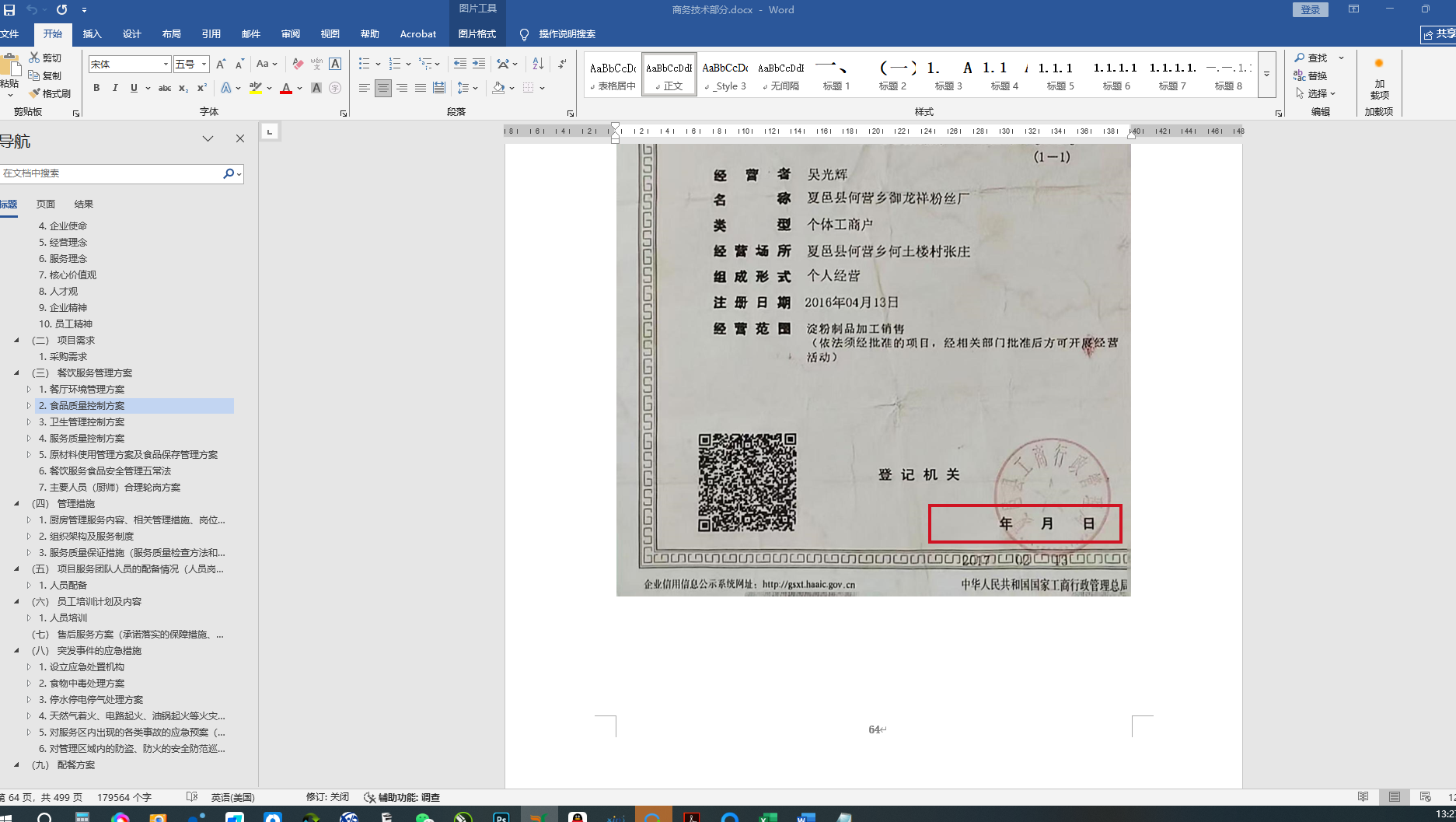The image size is (1456, 822).
Task: Open the Select (选择) dropdown
Action: pos(1315,93)
